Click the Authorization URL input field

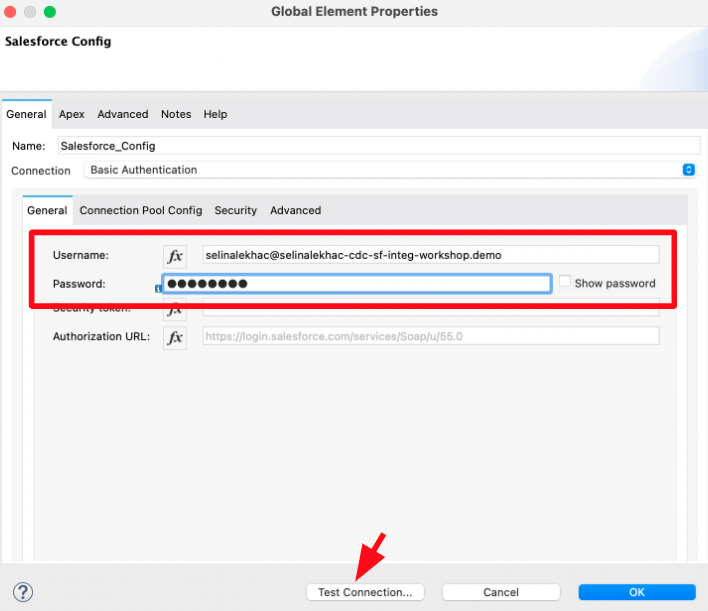pos(431,336)
